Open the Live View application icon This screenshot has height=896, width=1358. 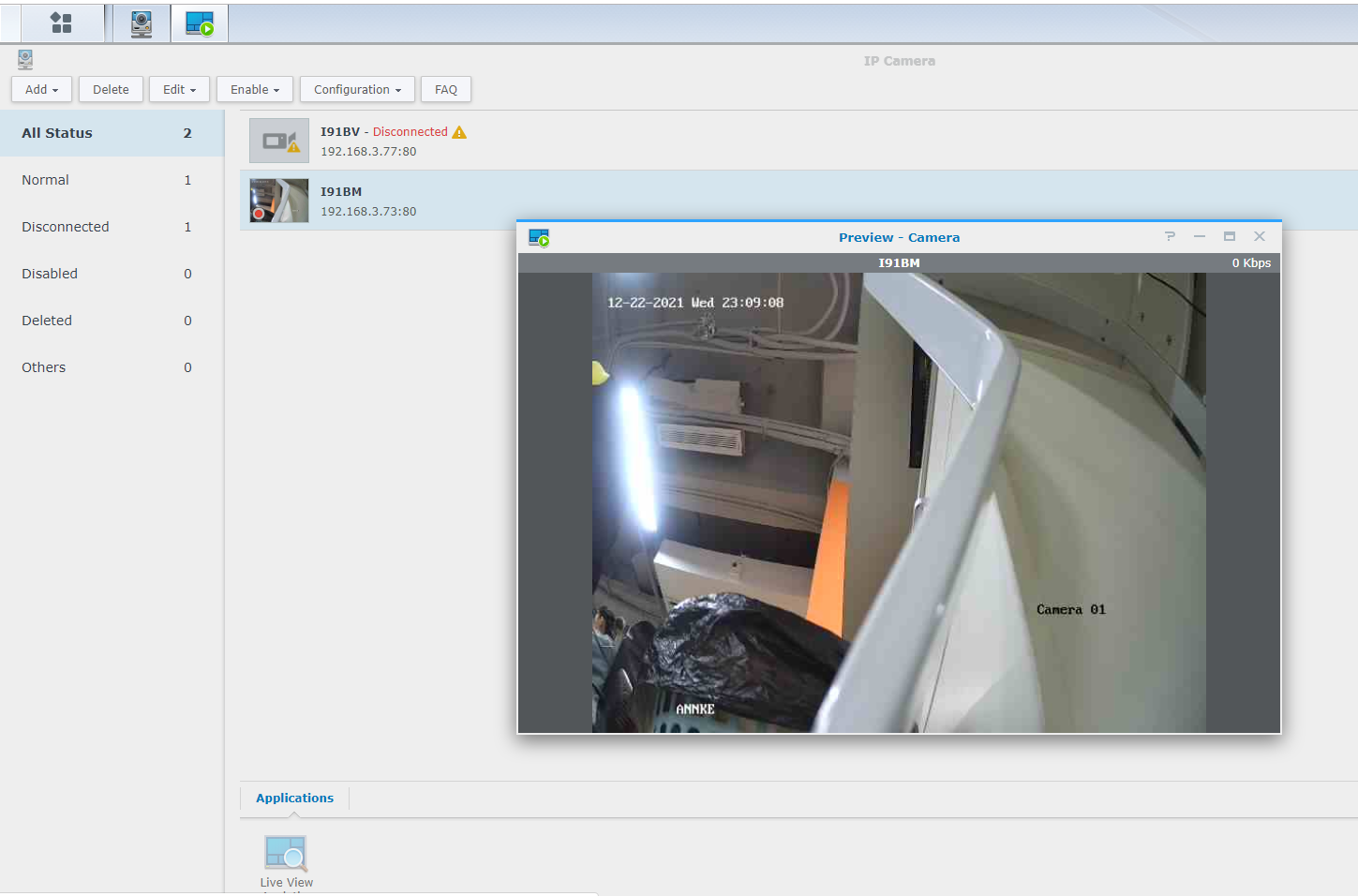[286, 854]
